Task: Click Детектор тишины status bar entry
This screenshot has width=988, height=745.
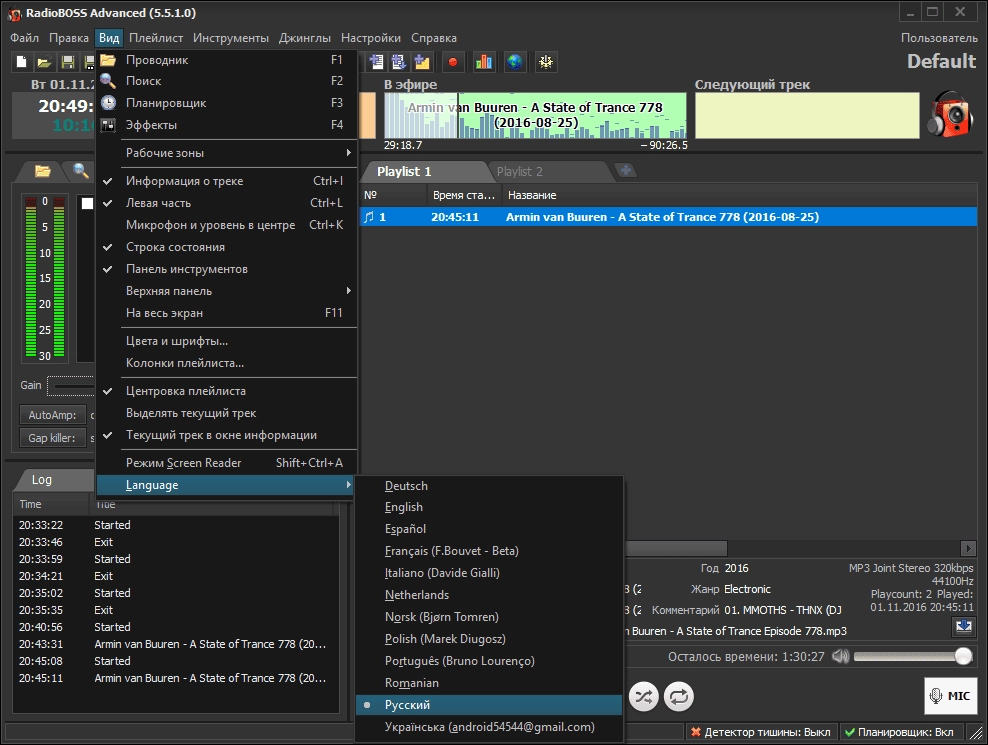Action: 761,732
